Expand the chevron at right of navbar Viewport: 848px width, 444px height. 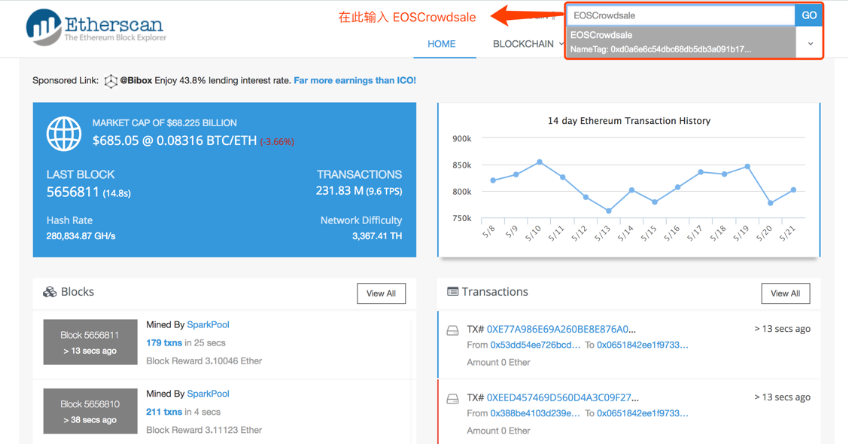point(810,44)
